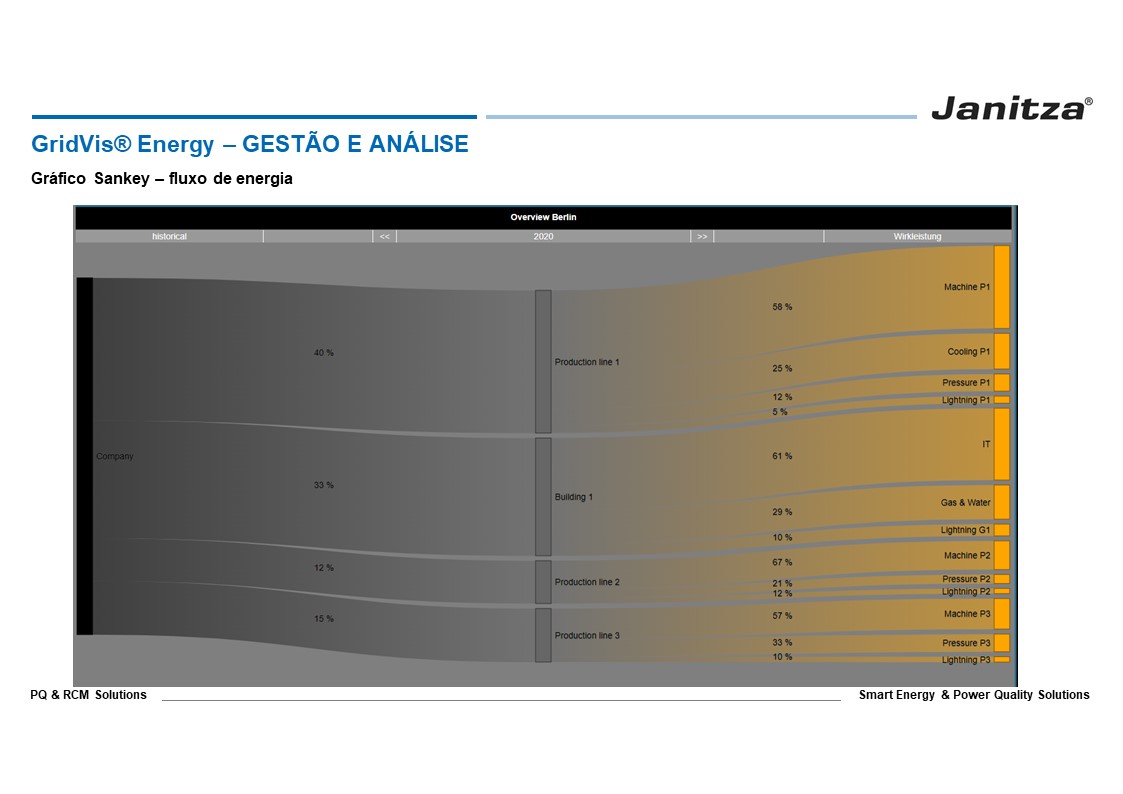Click the 'GridVis® Energy – GESTÃO E ANÁLISE' heading
Viewport: 1123px width, 794px height.
[249, 144]
